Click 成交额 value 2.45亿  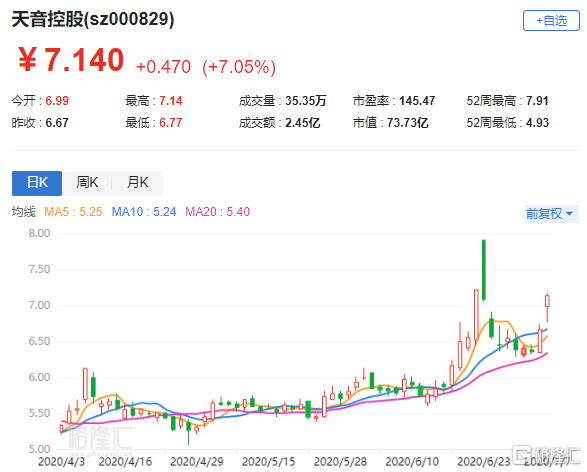[303, 123]
